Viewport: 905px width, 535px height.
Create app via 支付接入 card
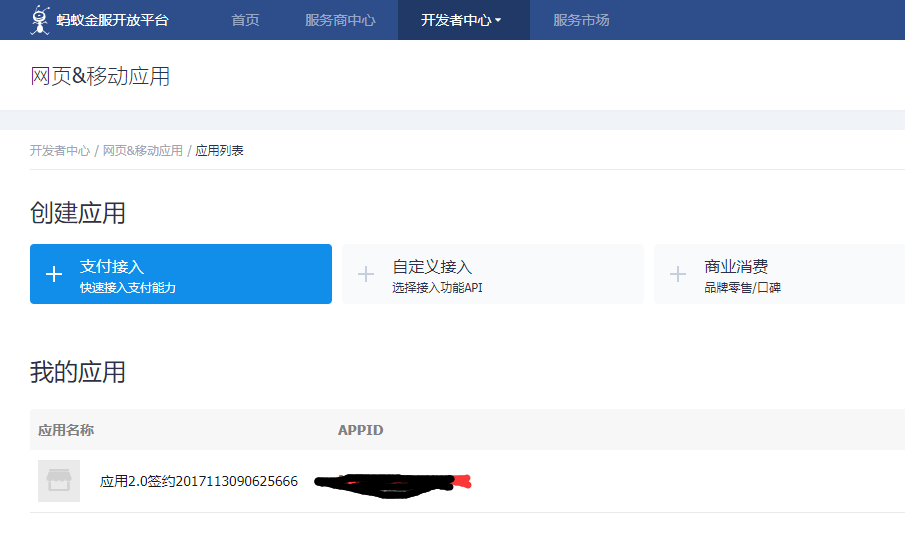[x=181, y=274]
